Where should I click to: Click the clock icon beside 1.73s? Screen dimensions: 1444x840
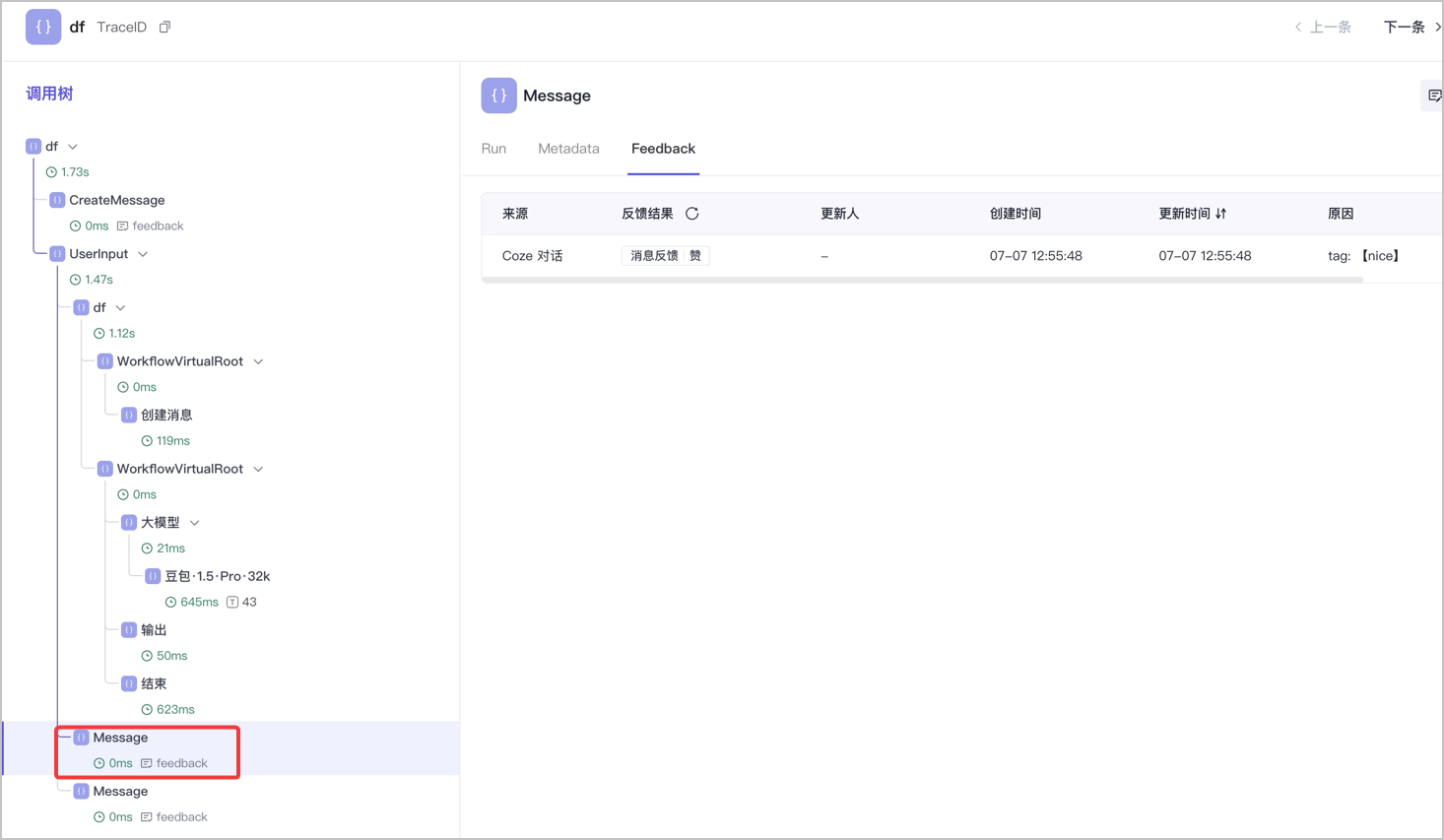click(51, 172)
